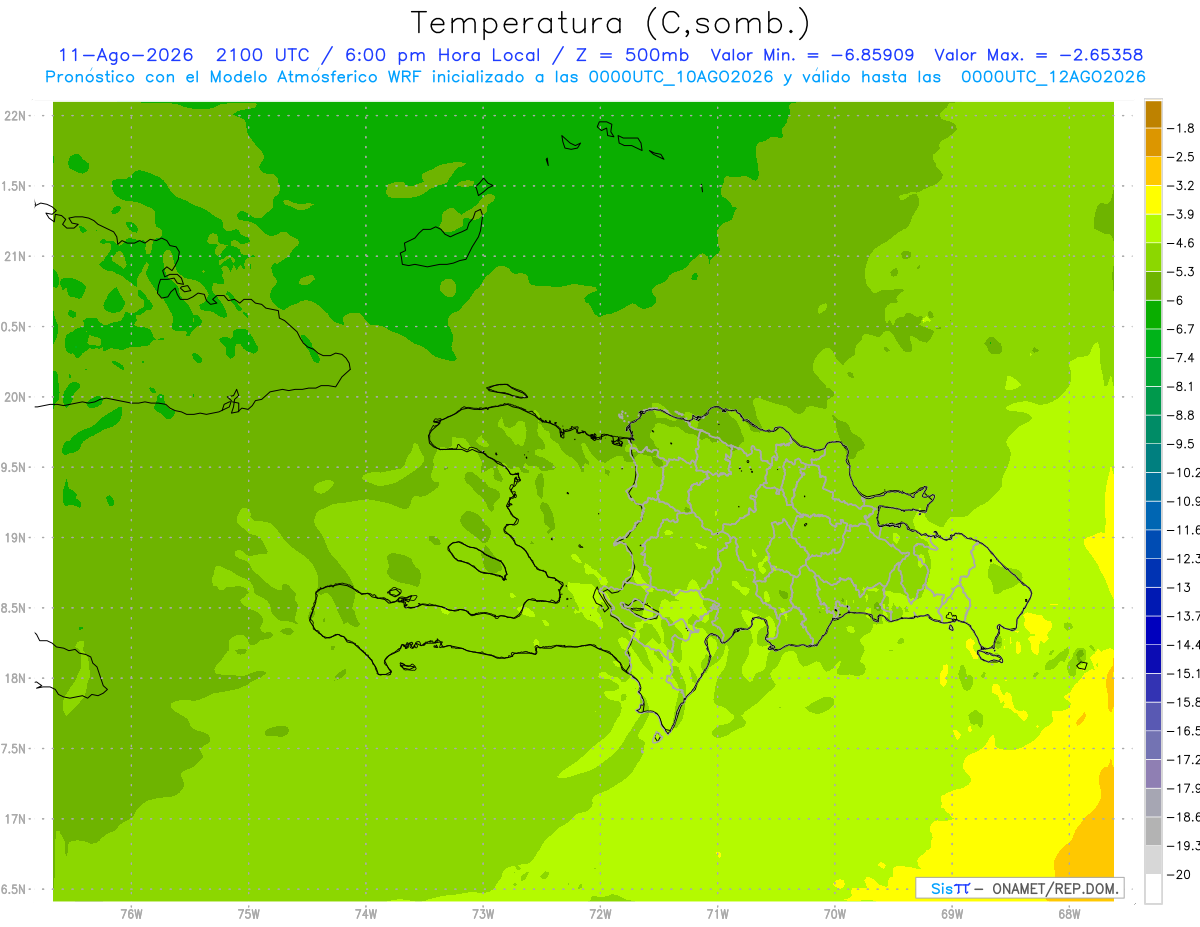Click the 'SisTT - ONAMET/REP.DOM.' logo box

click(x=1020, y=888)
